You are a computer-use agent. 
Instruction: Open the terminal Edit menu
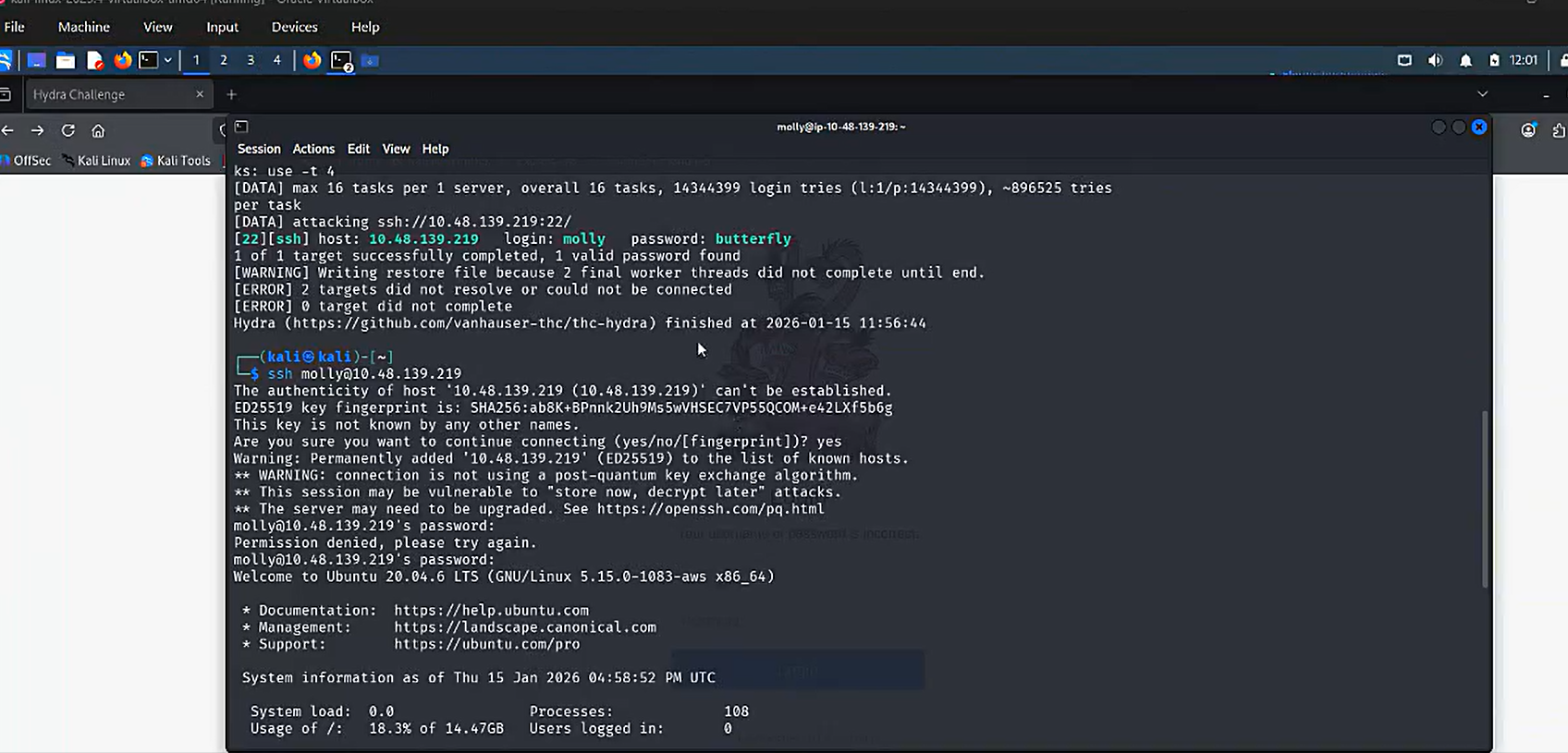point(359,149)
